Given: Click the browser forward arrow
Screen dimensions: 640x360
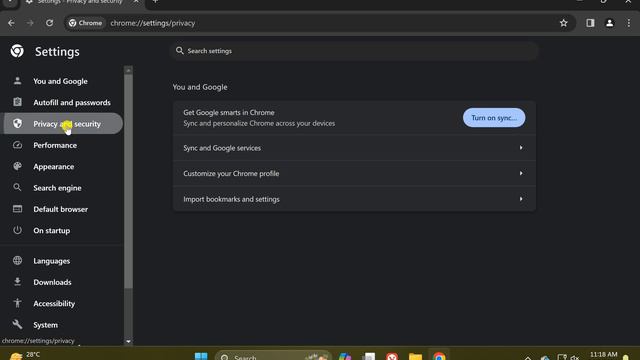Looking at the screenshot, I should [30, 23].
